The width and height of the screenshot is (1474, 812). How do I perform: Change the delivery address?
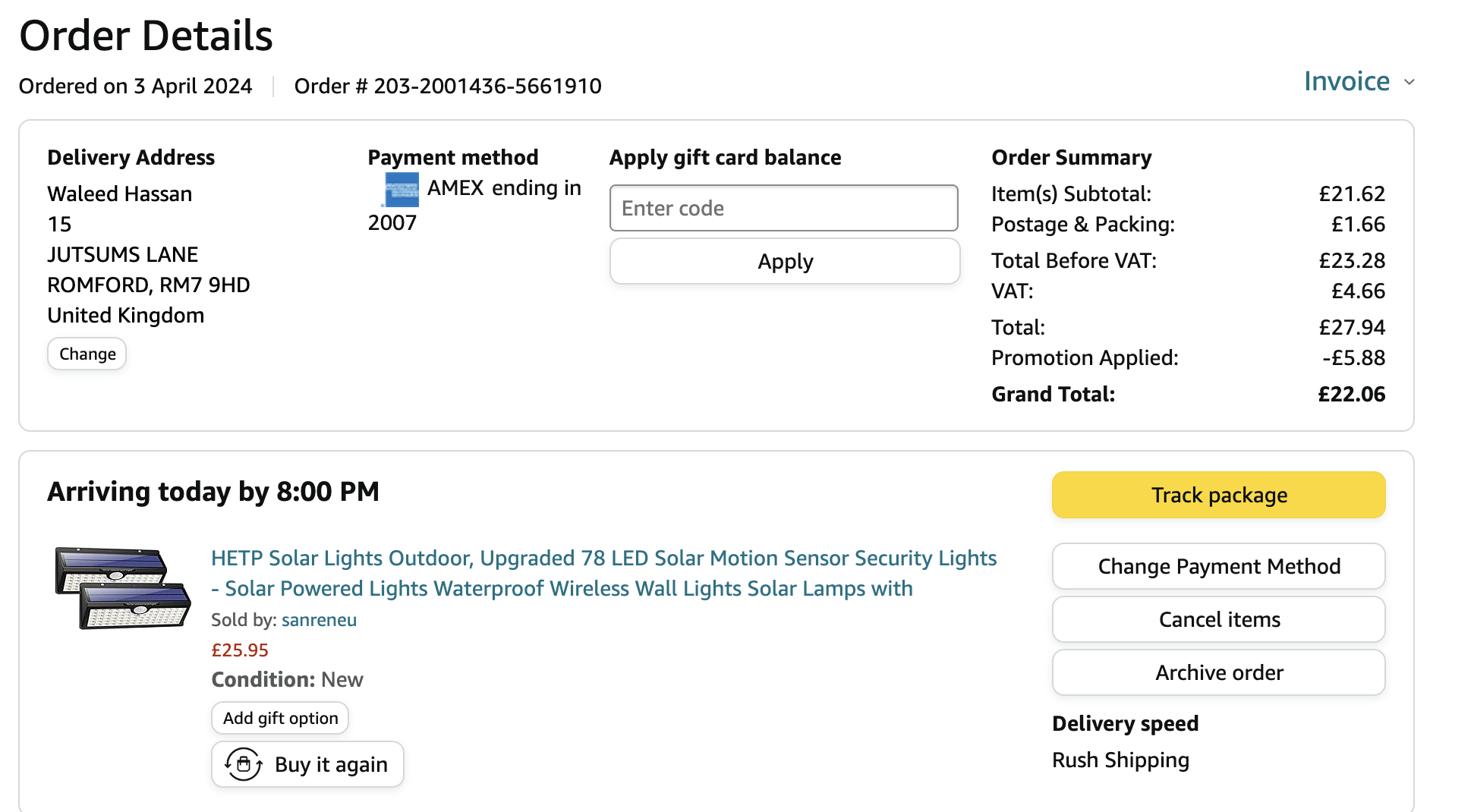click(x=87, y=354)
